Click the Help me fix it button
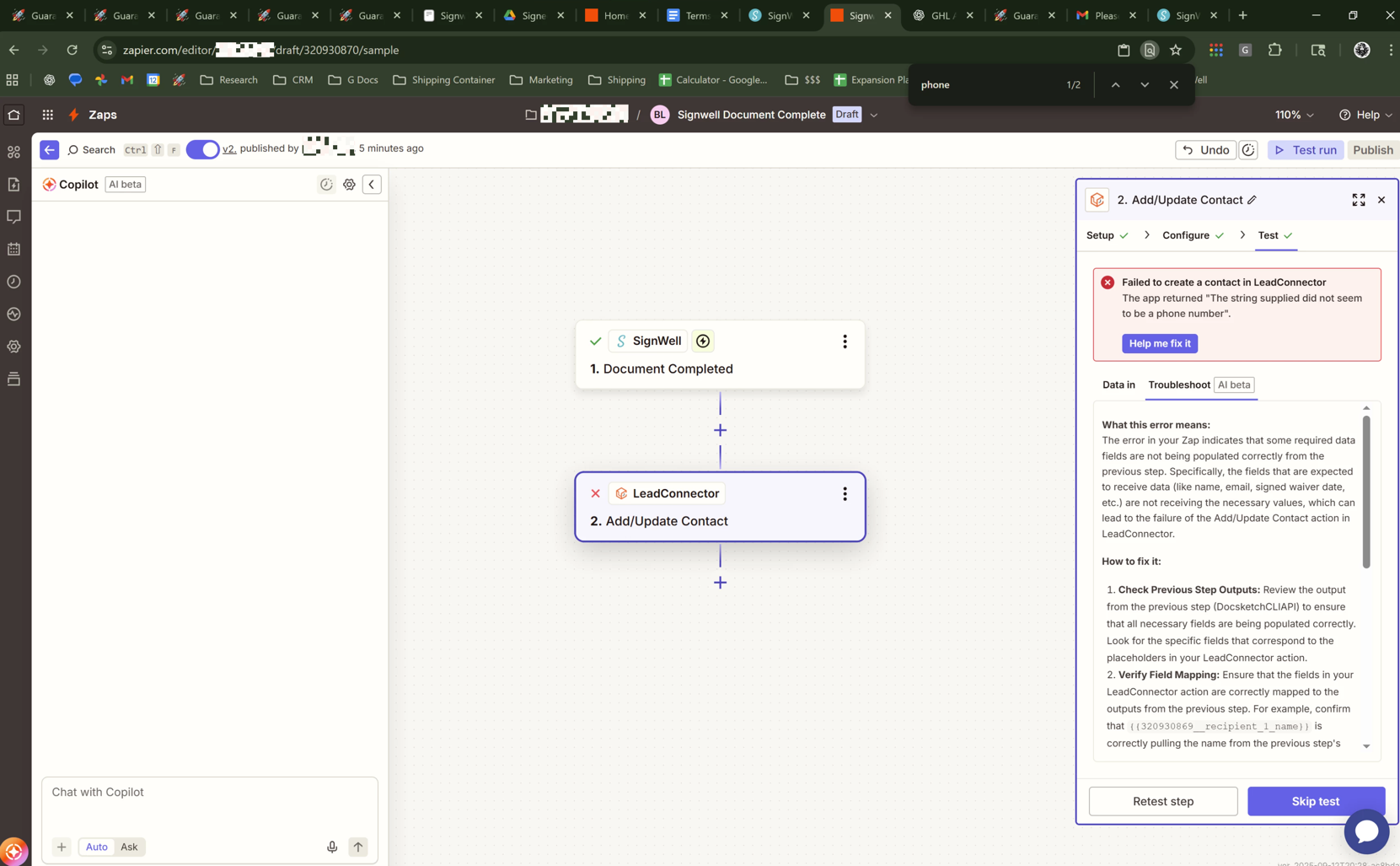 coord(1159,343)
